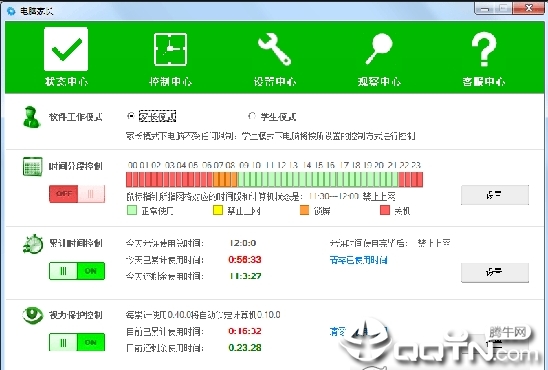Click settings button for time period control

[x=495, y=195]
